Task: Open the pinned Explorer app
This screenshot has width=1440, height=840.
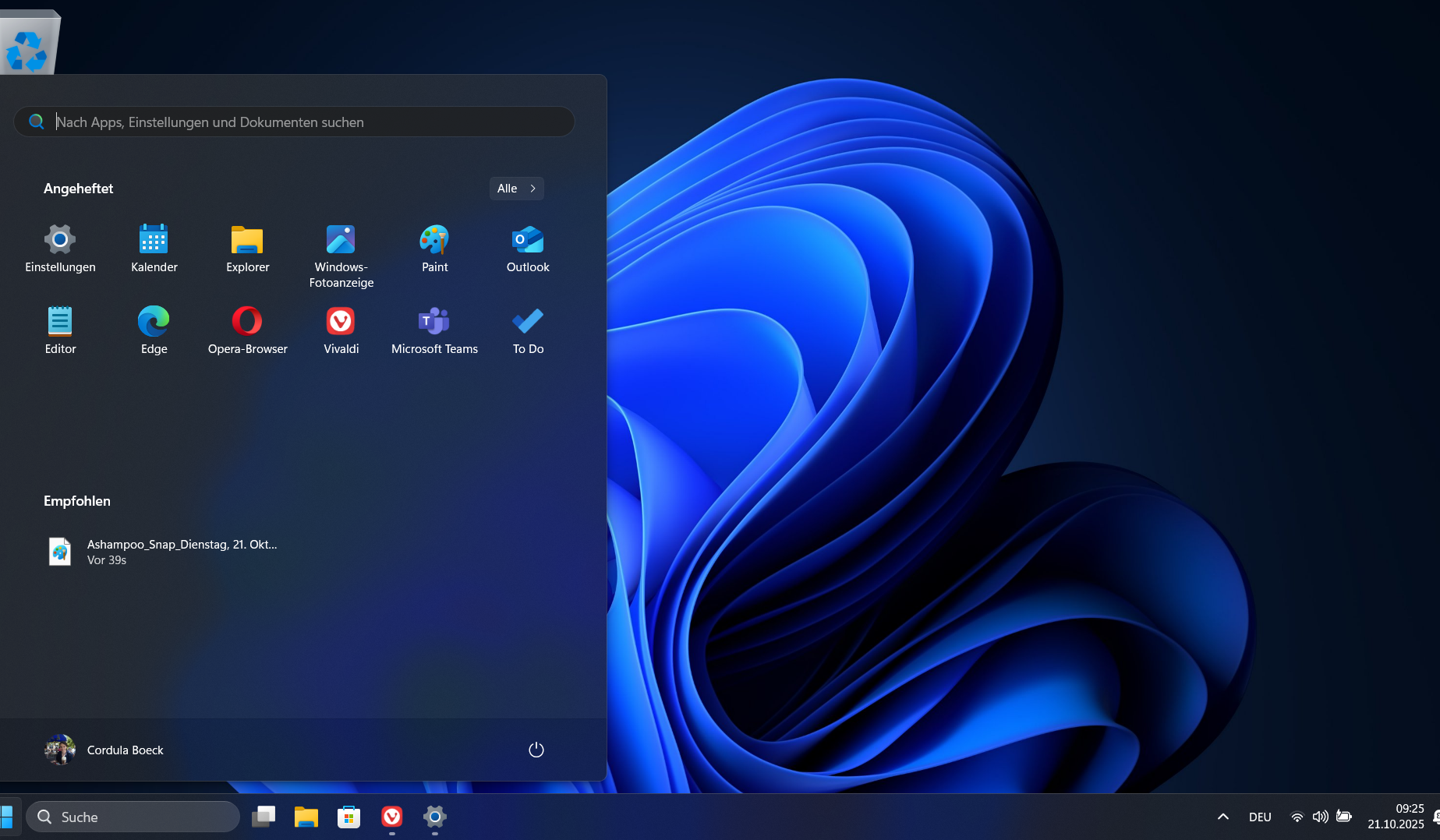Action: pos(247,248)
